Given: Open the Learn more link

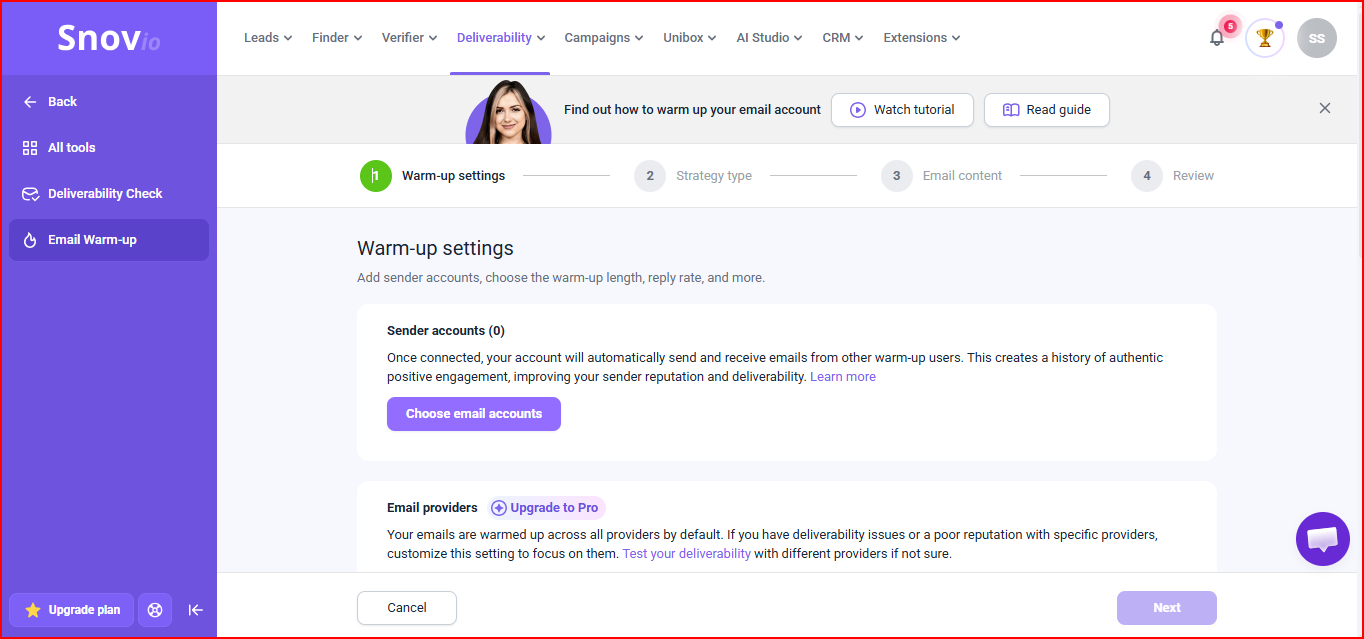Looking at the screenshot, I should [x=842, y=376].
